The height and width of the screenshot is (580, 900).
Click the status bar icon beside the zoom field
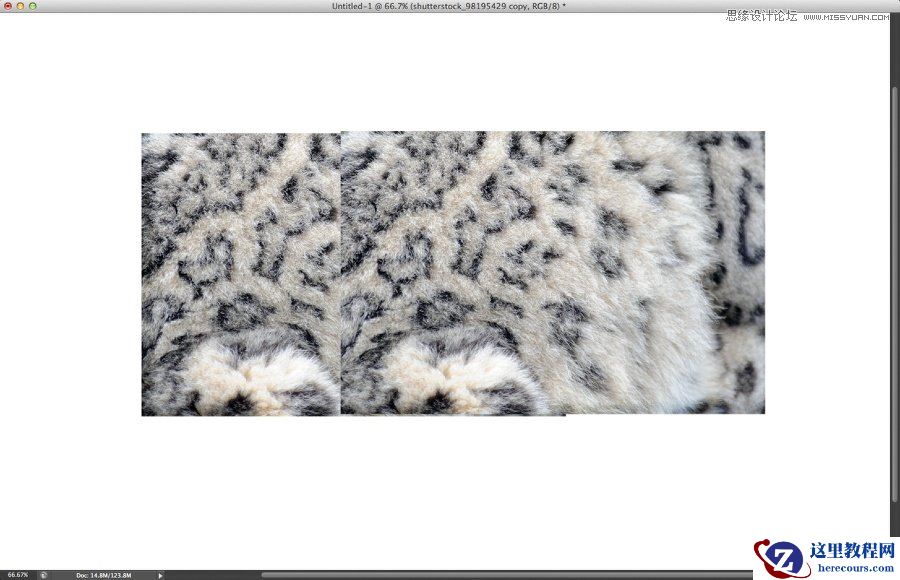click(x=44, y=575)
